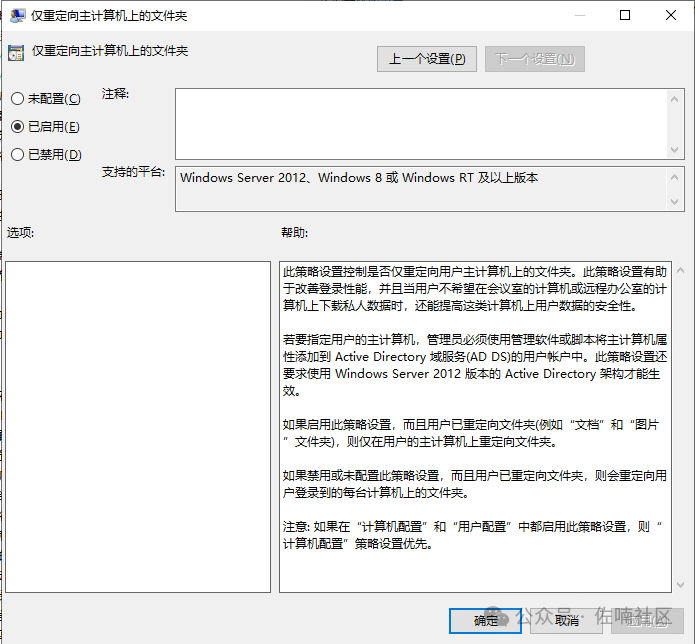
Task: Click the policy setting icon beside heading
Action: (x=16, y=53)
